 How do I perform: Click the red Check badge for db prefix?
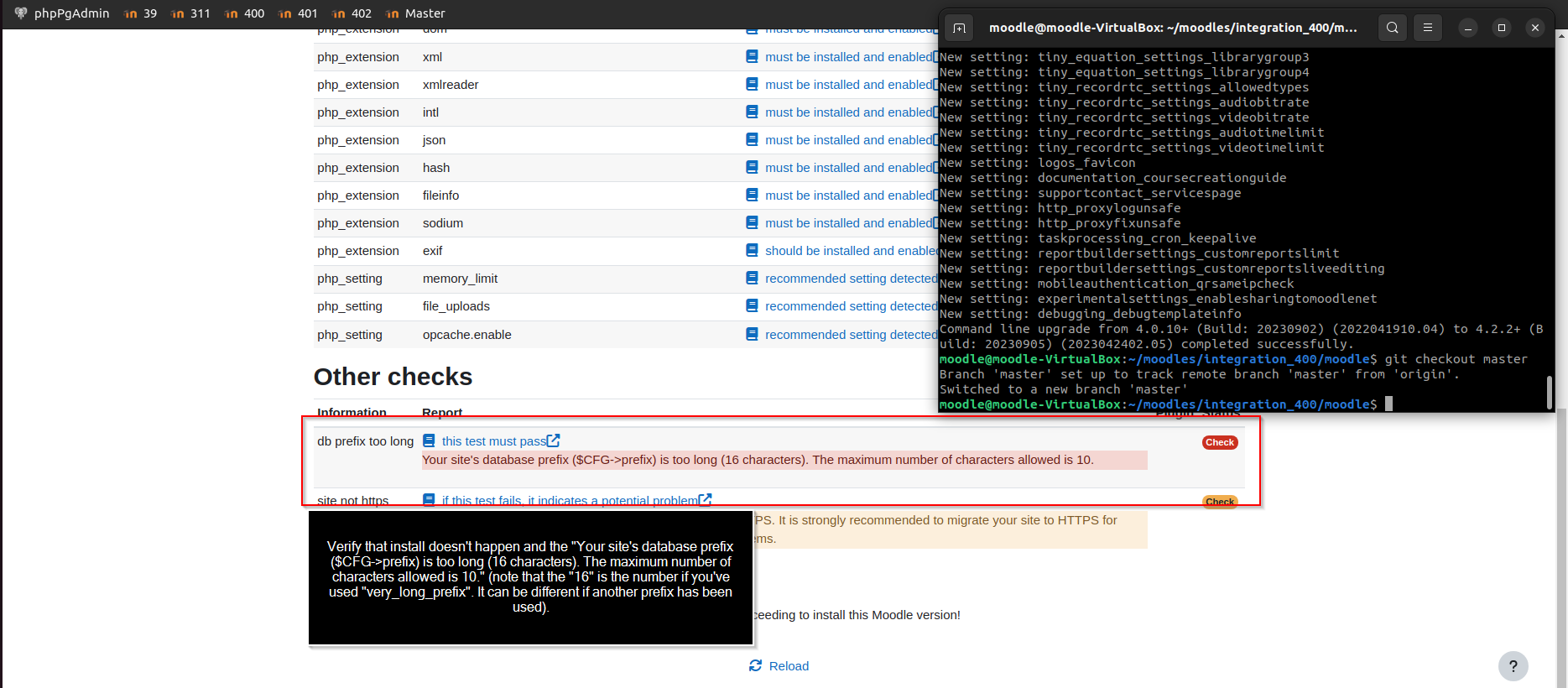[1220, 442]
